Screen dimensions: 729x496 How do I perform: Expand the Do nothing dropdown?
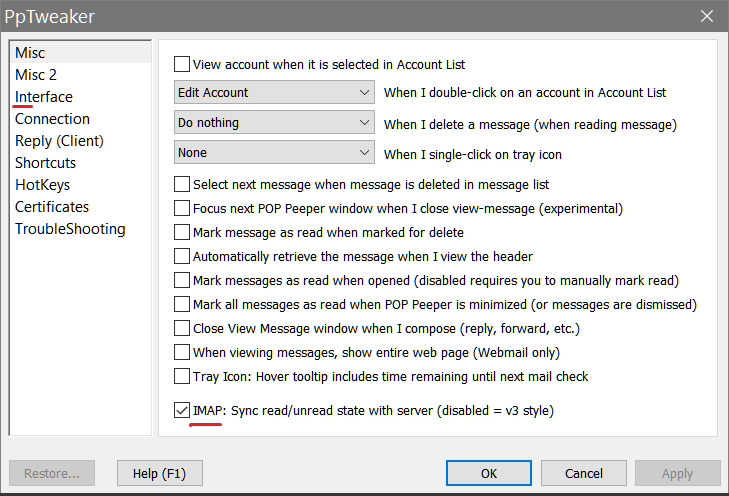point(274,122)
